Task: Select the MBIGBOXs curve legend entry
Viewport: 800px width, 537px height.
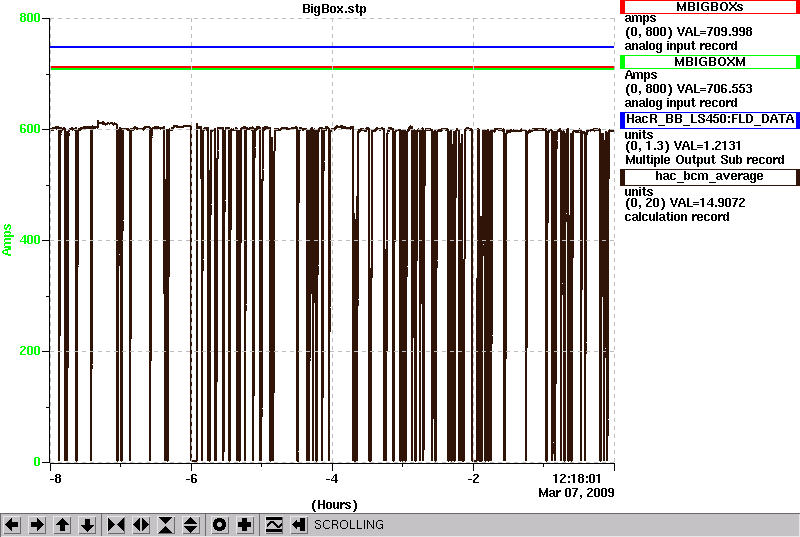Action: point(710,7)
